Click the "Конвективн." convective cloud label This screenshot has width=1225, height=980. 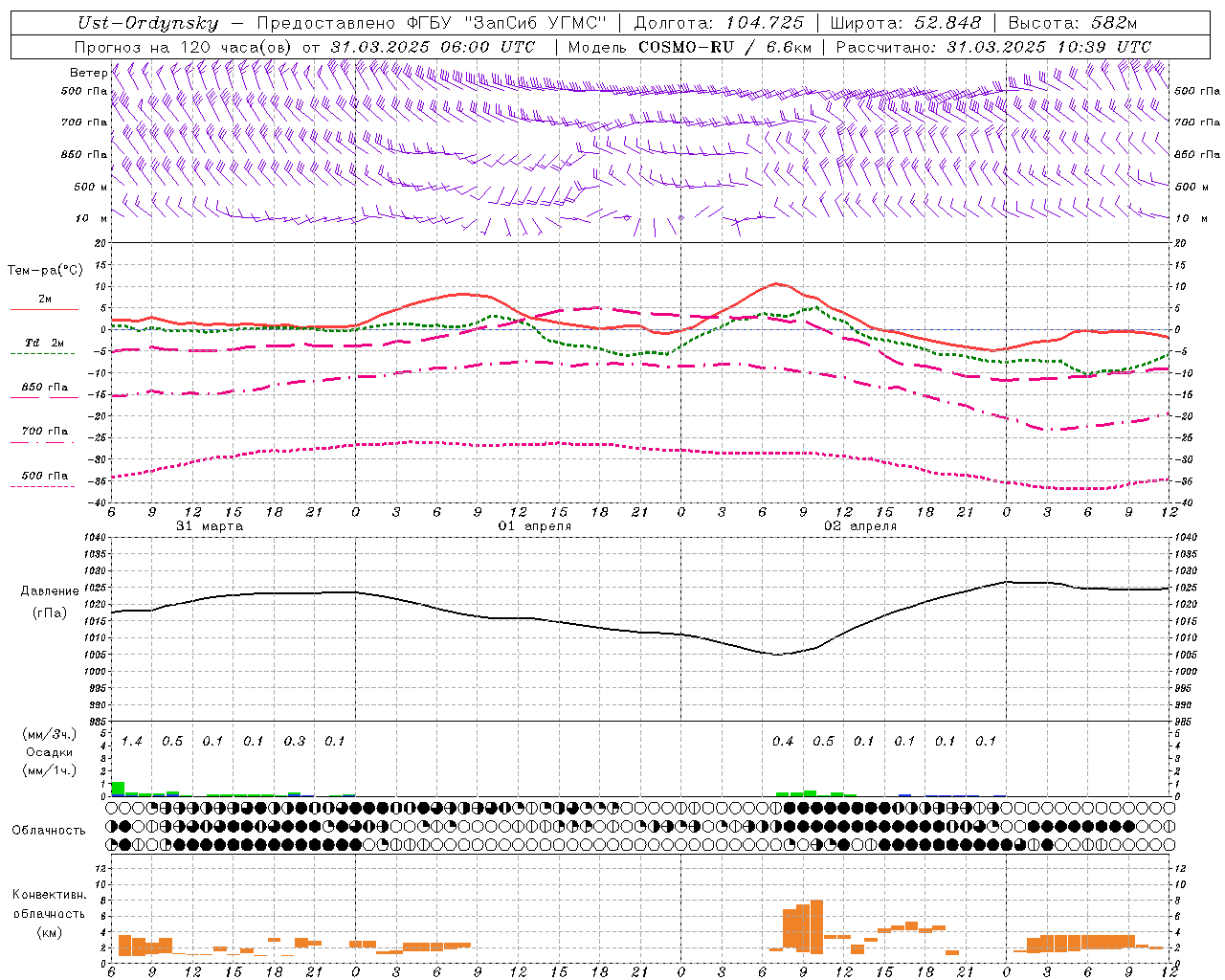(x=50, y=895)
